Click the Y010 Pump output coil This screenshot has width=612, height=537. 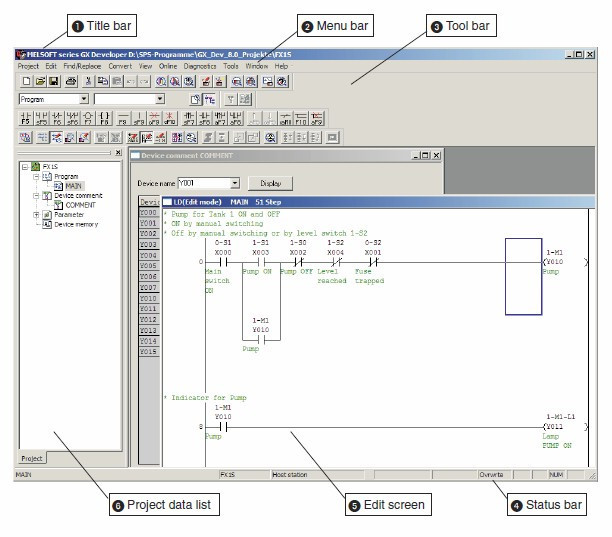pos(565,262)
